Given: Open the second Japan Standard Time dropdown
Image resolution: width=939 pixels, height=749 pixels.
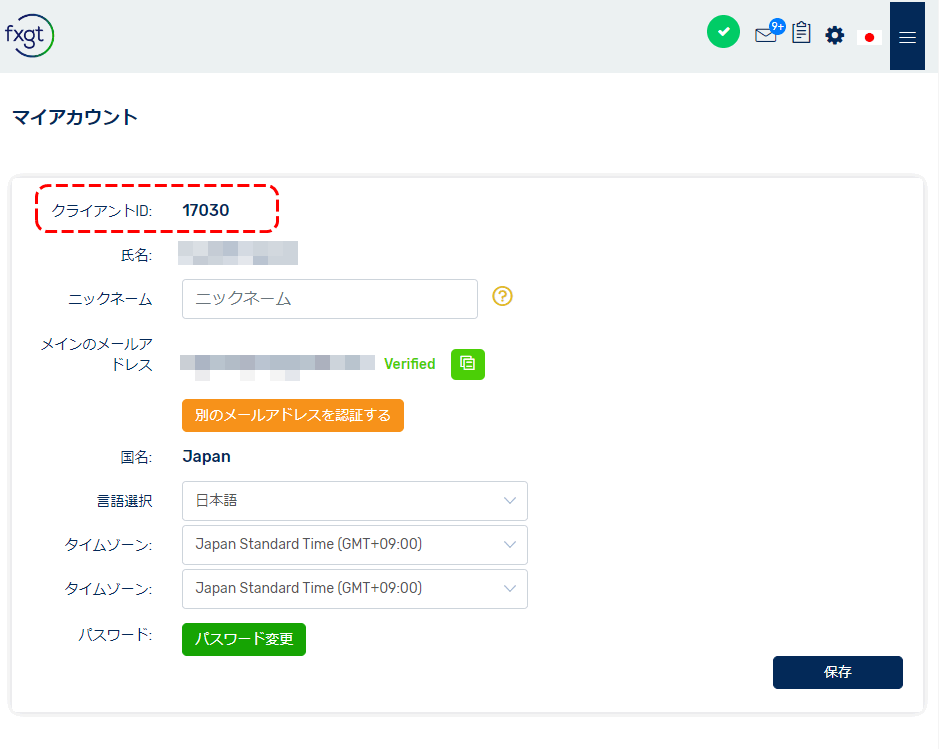Looking at the screenshot, I should [355, 589].
